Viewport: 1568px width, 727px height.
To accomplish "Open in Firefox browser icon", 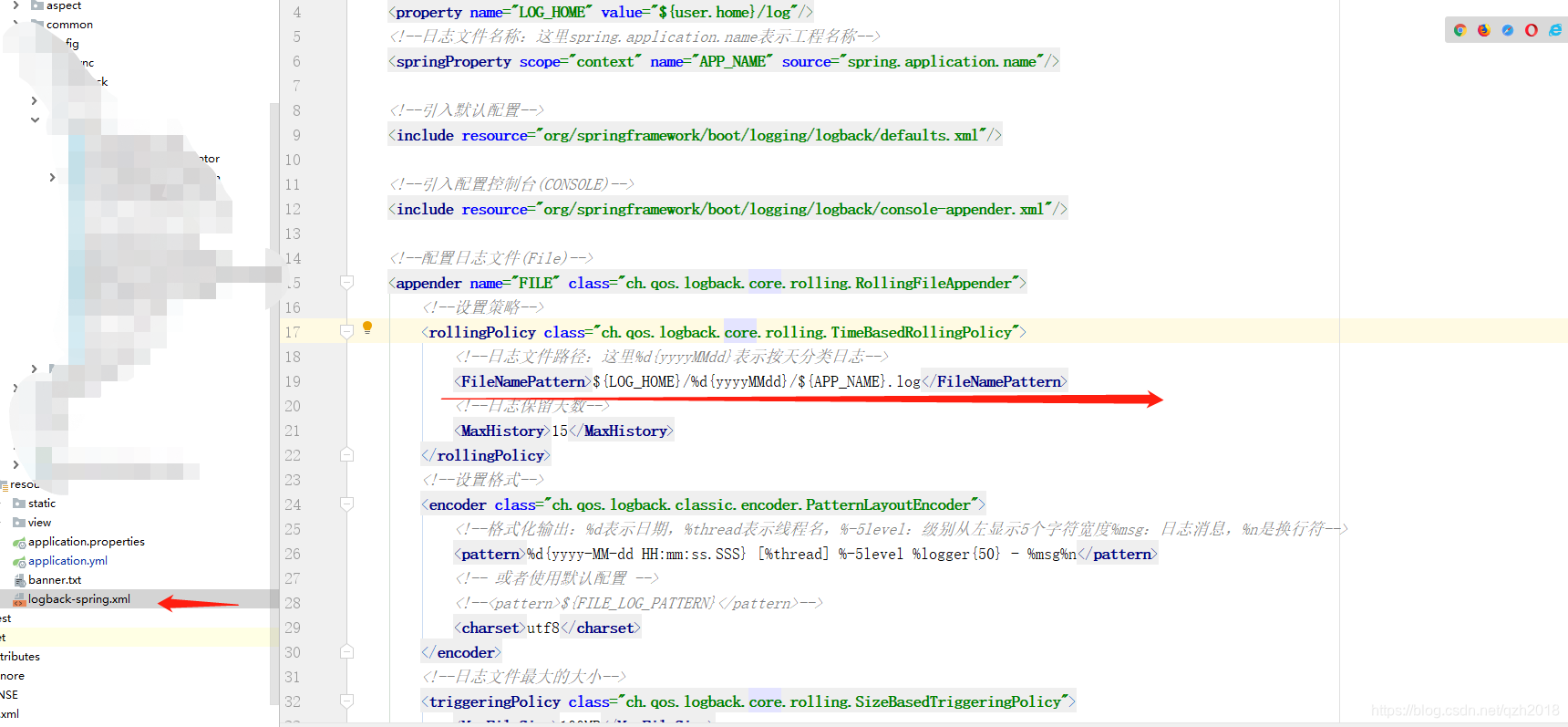I will pyautogui.click(x=1483, y=30).
